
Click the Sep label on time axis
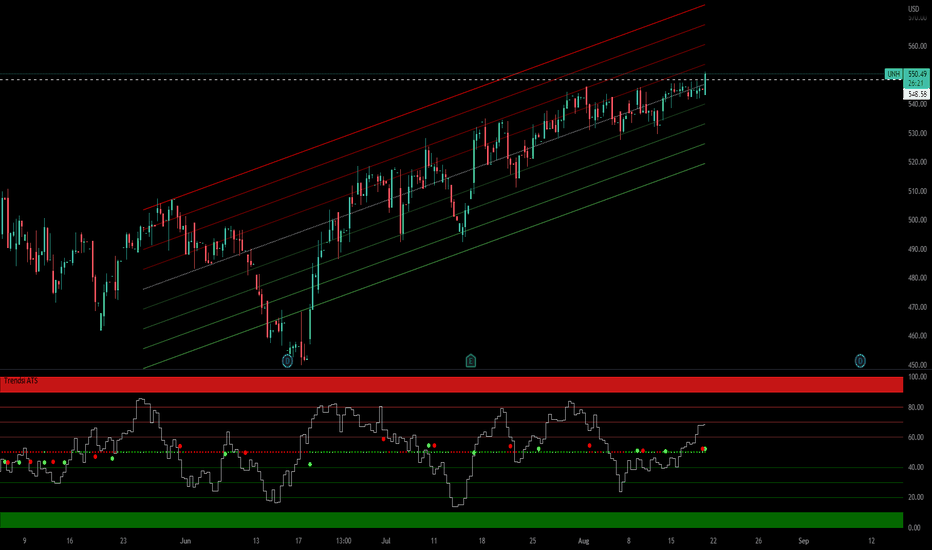coord(804,541)
